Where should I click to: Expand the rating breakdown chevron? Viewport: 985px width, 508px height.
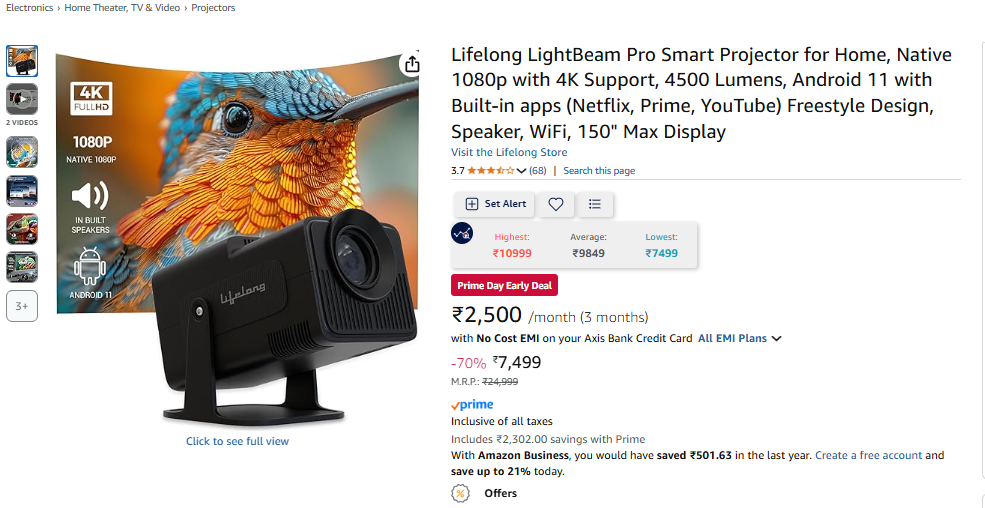point(521,171)
